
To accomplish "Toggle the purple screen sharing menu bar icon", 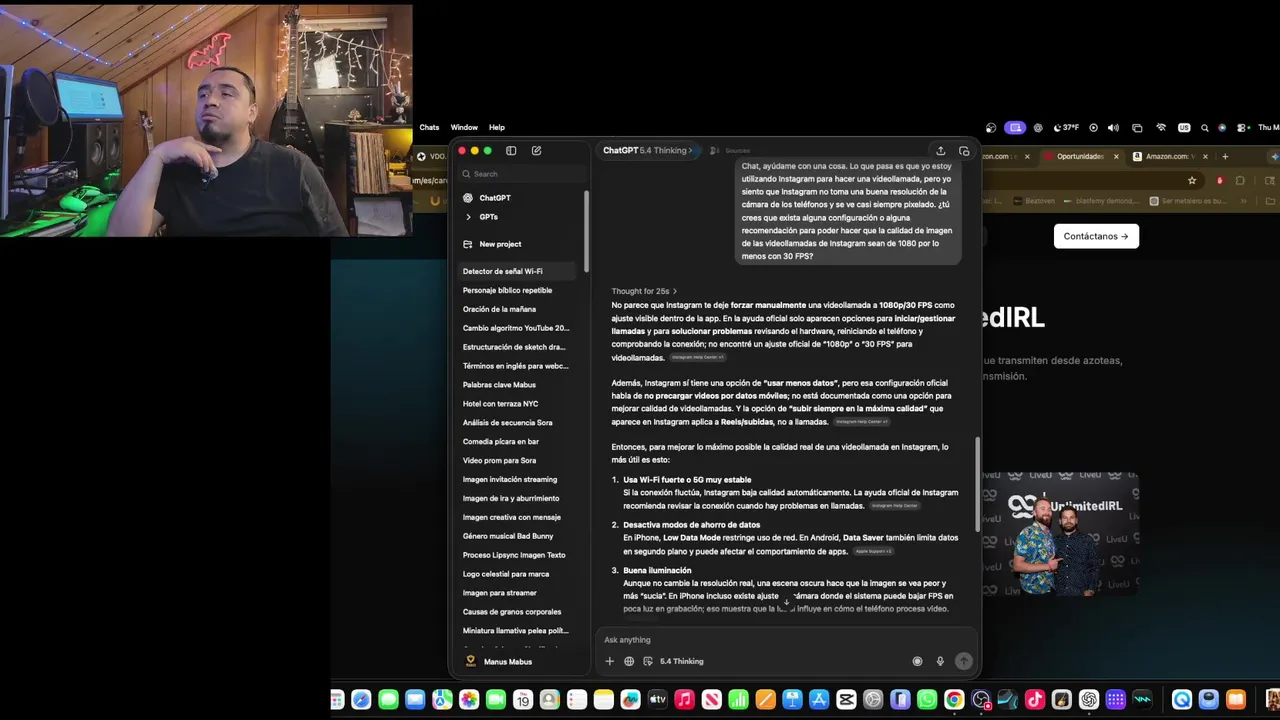I will click(x=1015, y=128).
